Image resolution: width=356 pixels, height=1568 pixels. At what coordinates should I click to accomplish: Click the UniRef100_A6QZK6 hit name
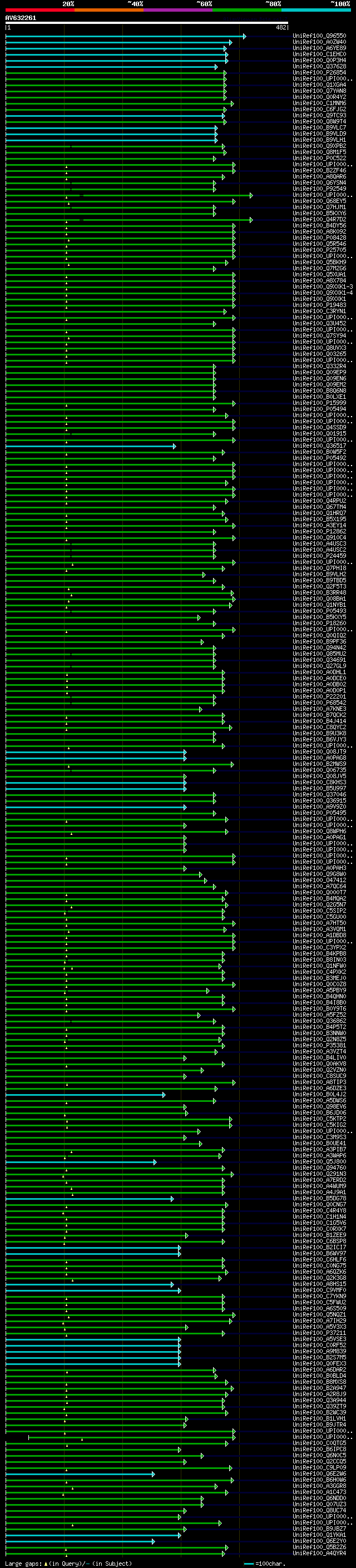[x=319, y=1272]
